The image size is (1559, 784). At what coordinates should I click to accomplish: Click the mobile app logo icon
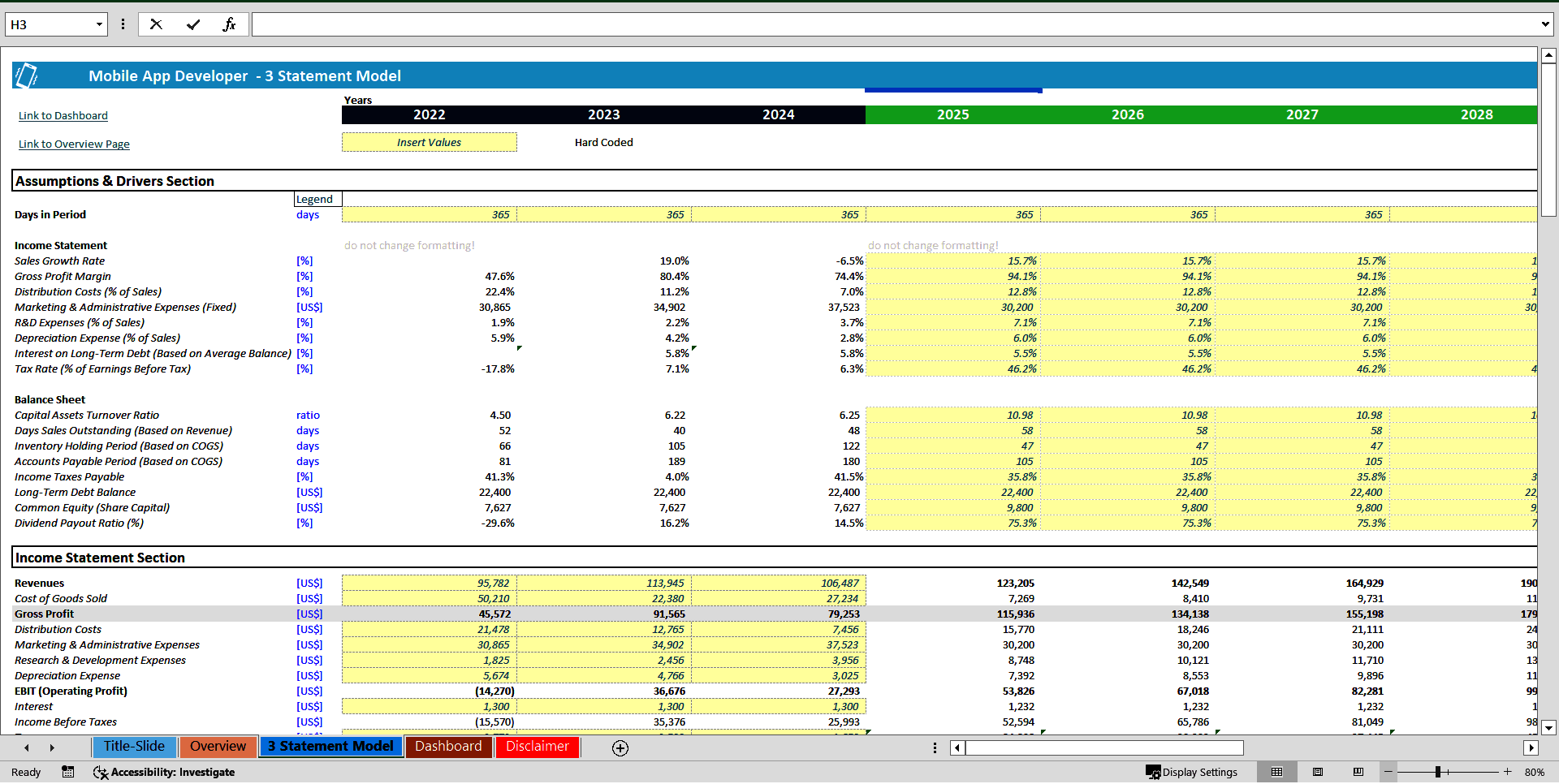click(26, 75)
